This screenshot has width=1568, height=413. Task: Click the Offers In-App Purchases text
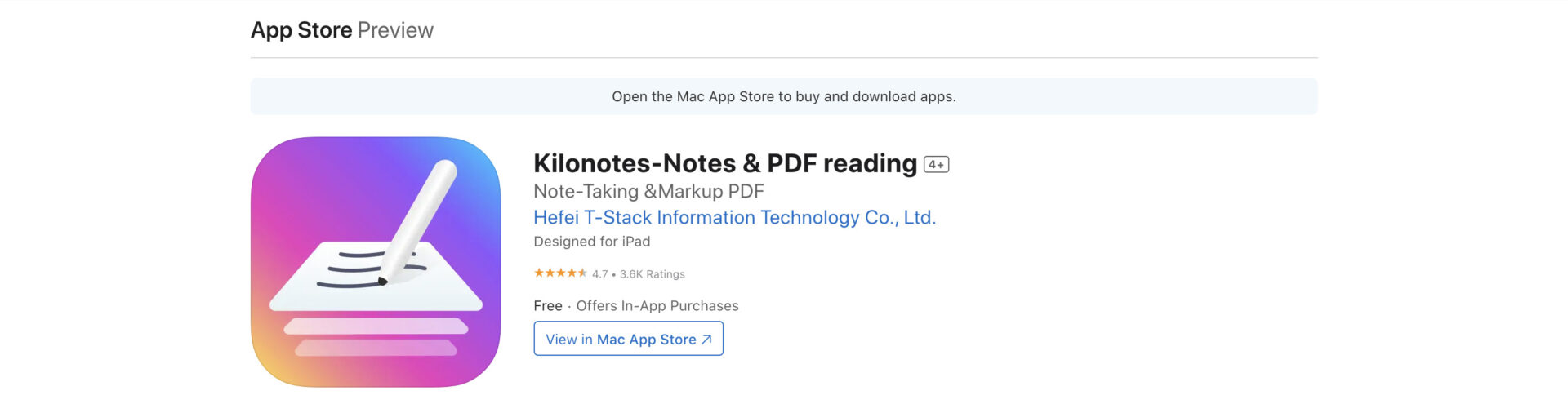click(657, 306)
